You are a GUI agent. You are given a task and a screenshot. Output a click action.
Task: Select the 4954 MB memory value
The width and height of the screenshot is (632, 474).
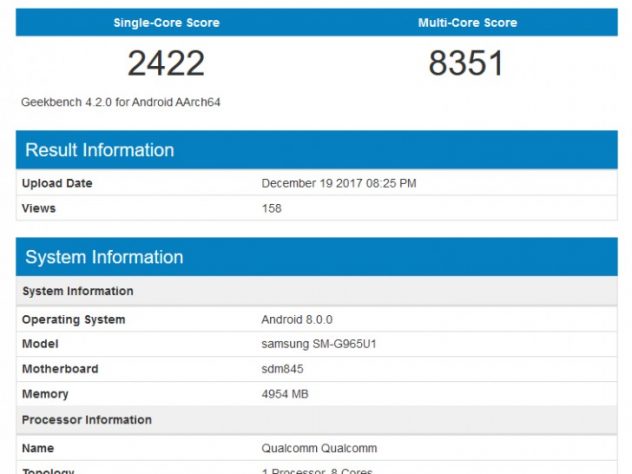click(285, 394)
